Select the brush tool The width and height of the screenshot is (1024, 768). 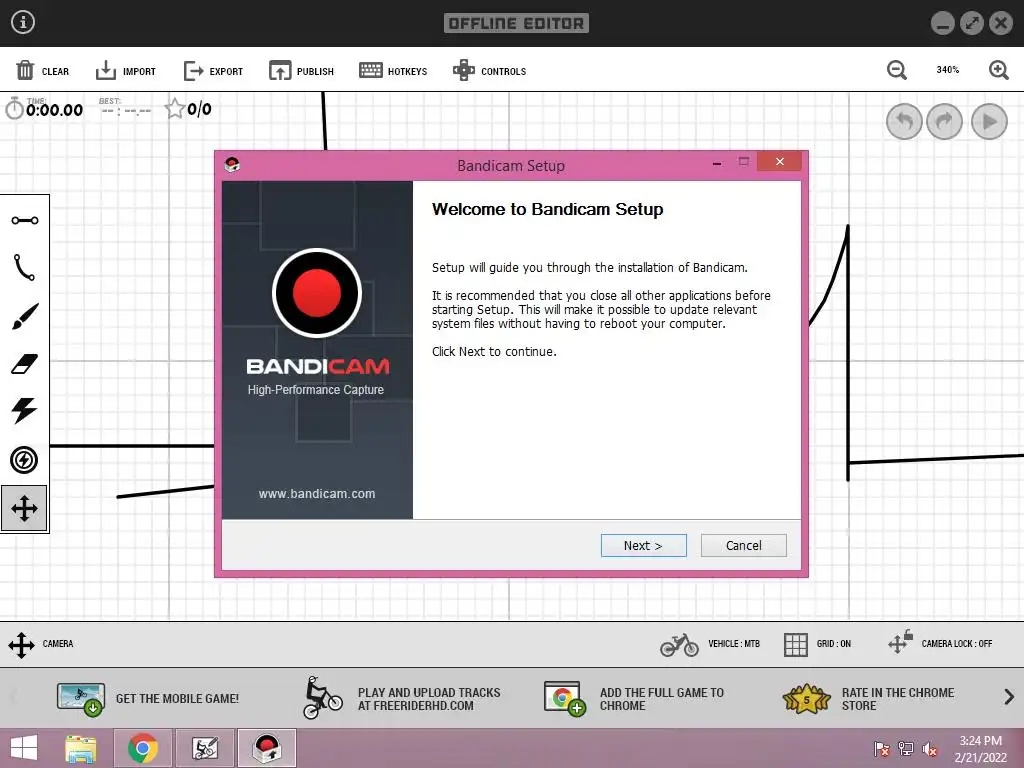click(25, 316)
